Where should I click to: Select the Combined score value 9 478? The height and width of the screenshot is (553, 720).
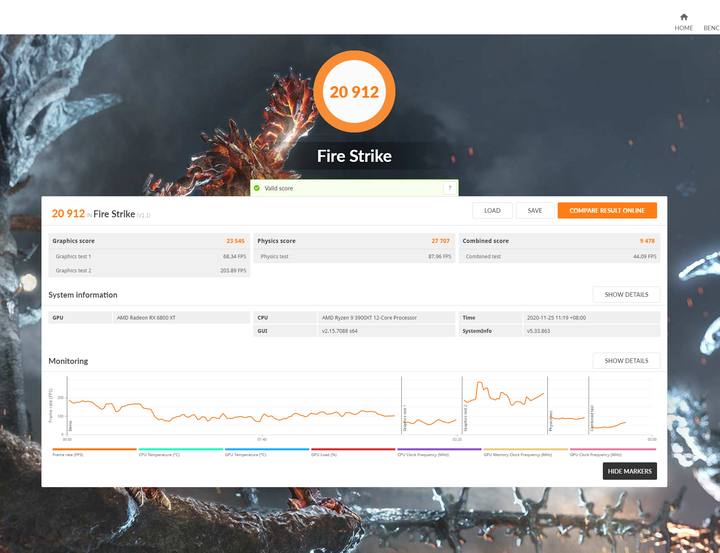click(x=647, y=241)
